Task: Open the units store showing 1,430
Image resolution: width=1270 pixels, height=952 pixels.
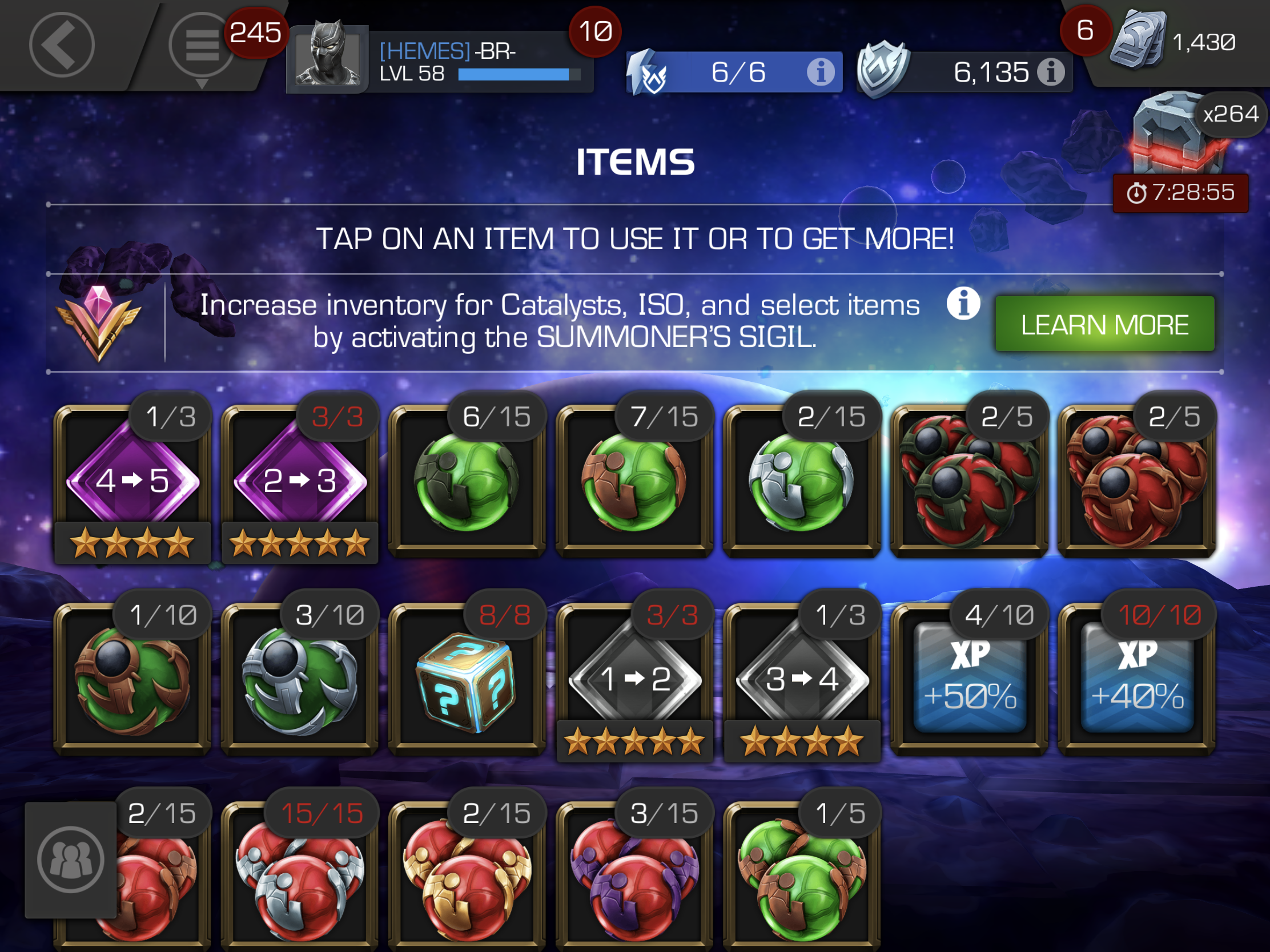Action: (1183, 42)
